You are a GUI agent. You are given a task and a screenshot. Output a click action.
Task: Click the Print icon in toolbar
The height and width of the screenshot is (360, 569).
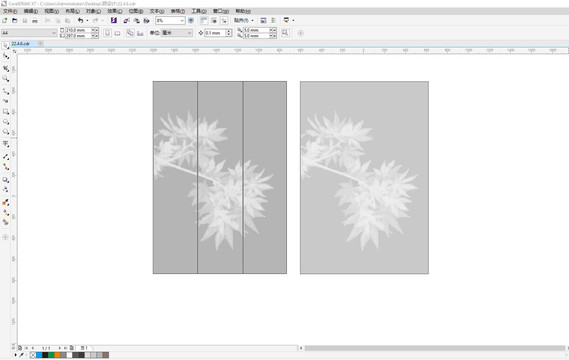tap(35, 21)
